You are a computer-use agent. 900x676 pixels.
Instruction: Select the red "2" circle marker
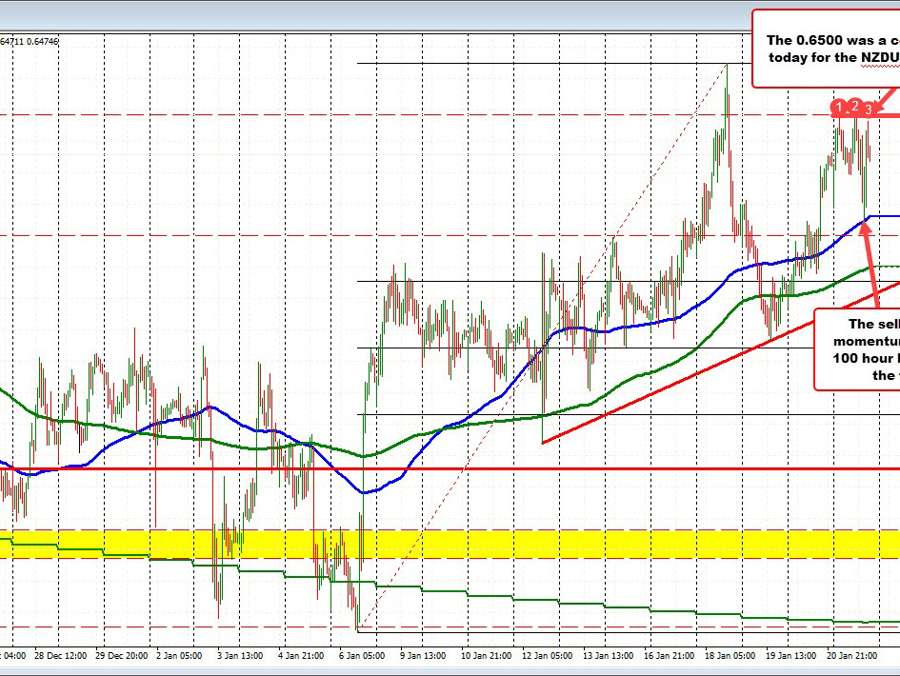(854, 105)
